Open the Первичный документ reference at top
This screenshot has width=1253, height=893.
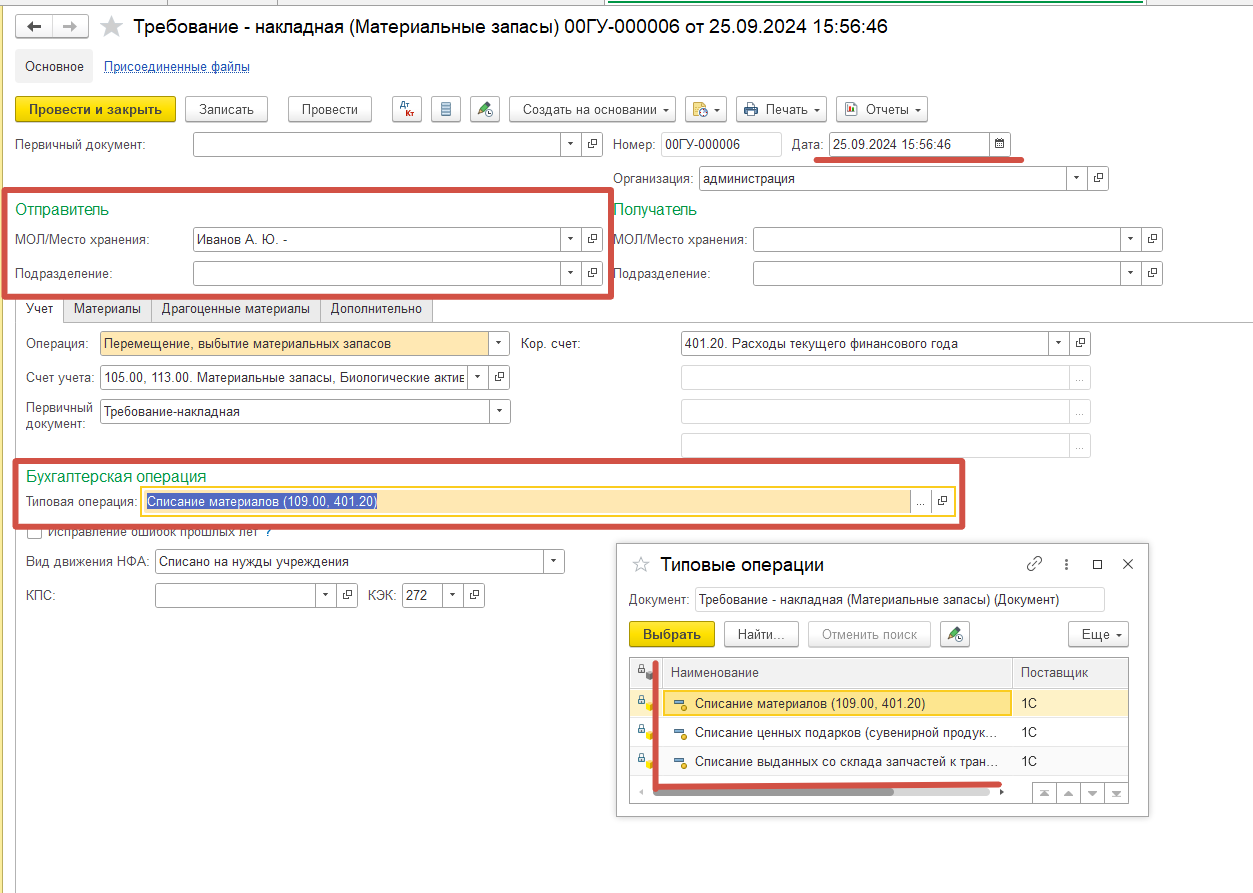coord(592,145)
